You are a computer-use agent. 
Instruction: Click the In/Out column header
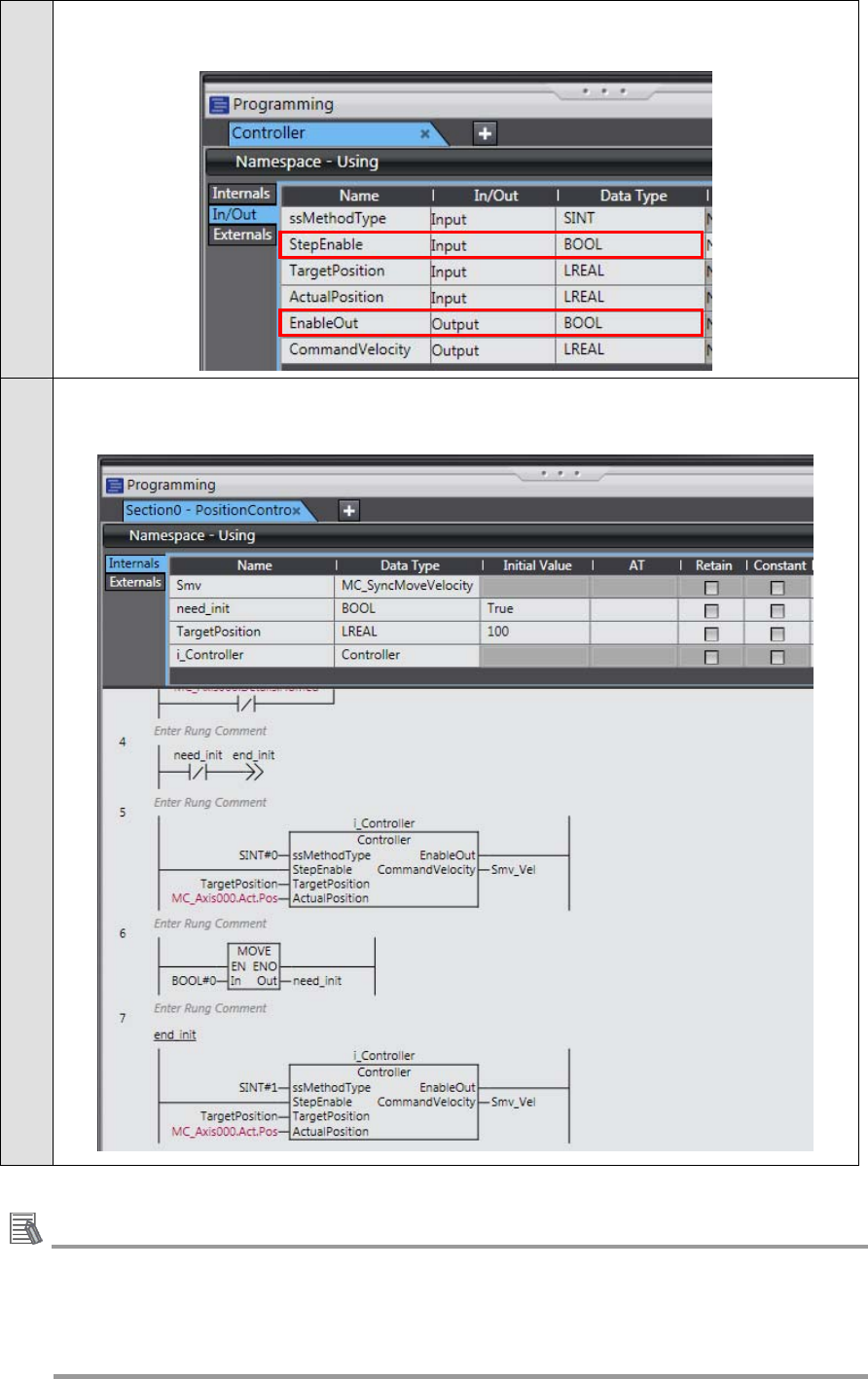coord(493,196)
